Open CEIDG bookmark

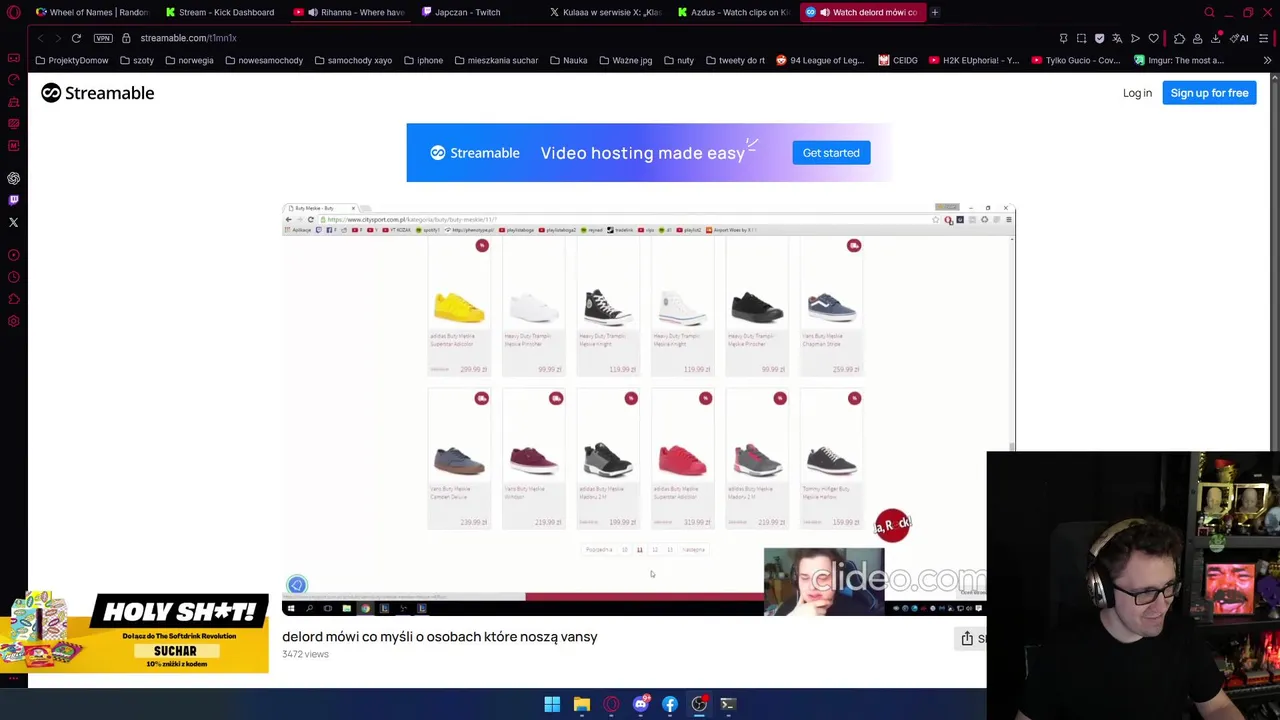898,60
